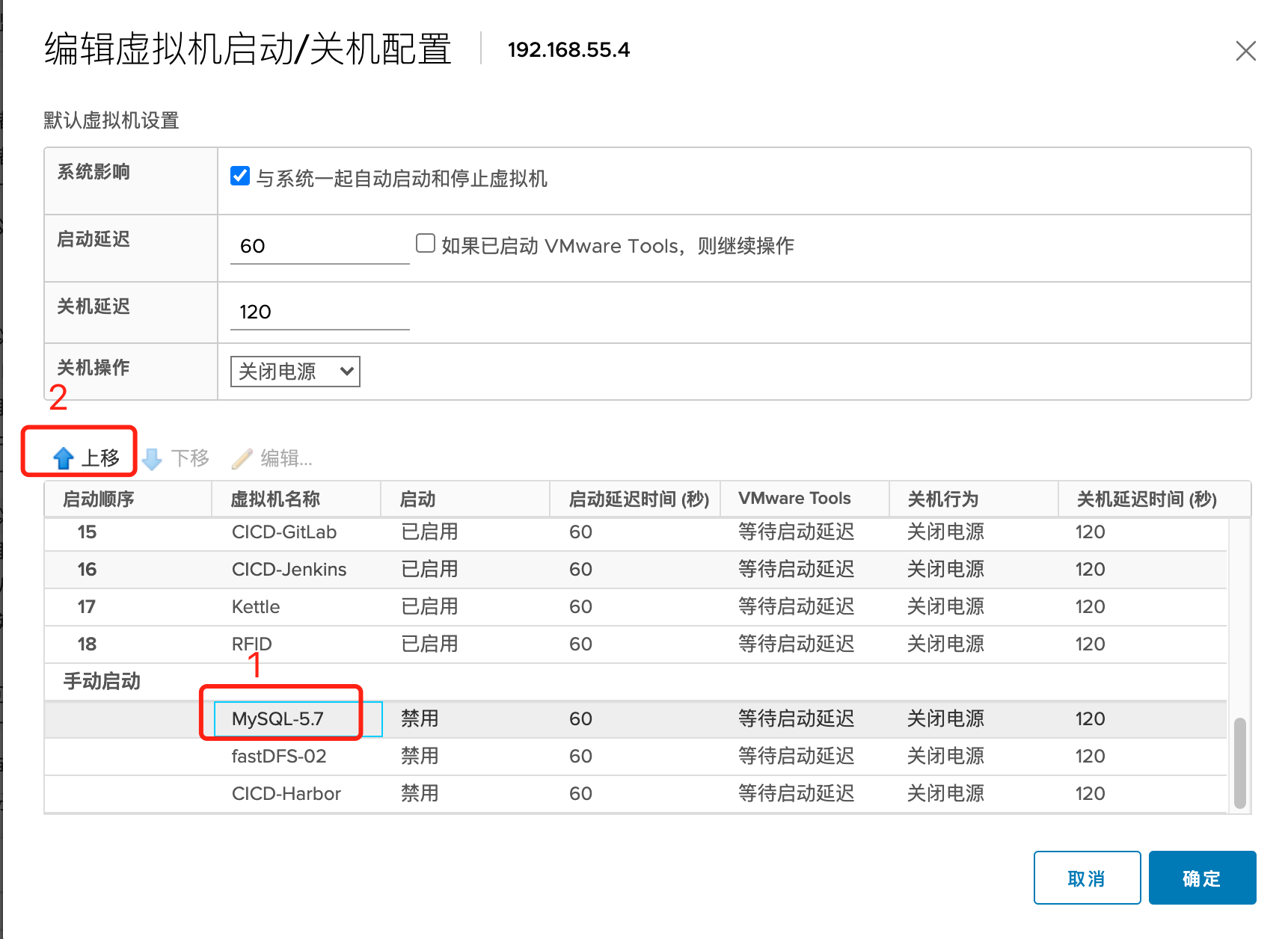The height and width of the screenshot is (939, 1288).
Task: Click the Move Down (下移) arrow icon
Action: point(153,458)
